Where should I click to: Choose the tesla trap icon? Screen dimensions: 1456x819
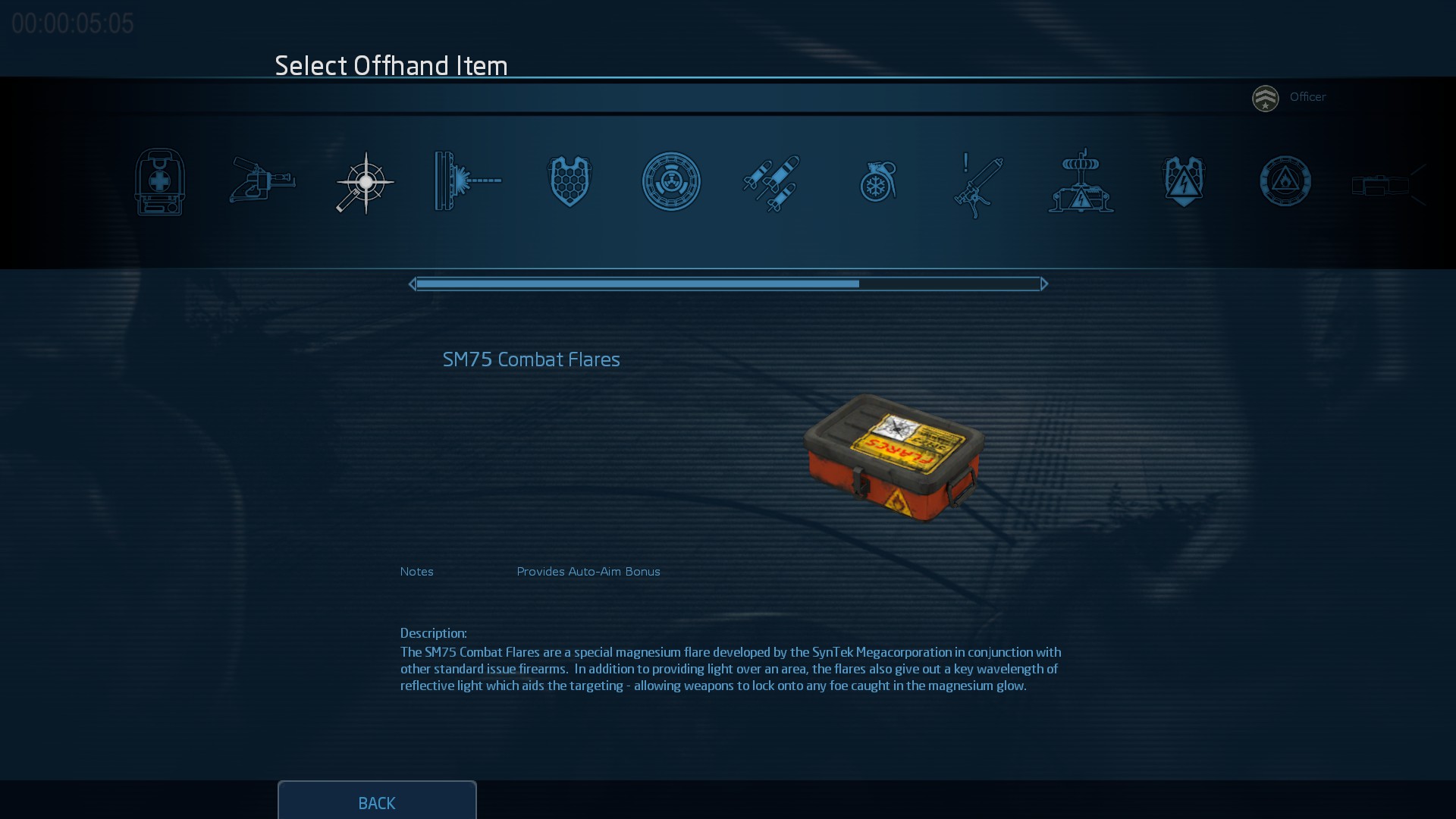(1081, 180)
